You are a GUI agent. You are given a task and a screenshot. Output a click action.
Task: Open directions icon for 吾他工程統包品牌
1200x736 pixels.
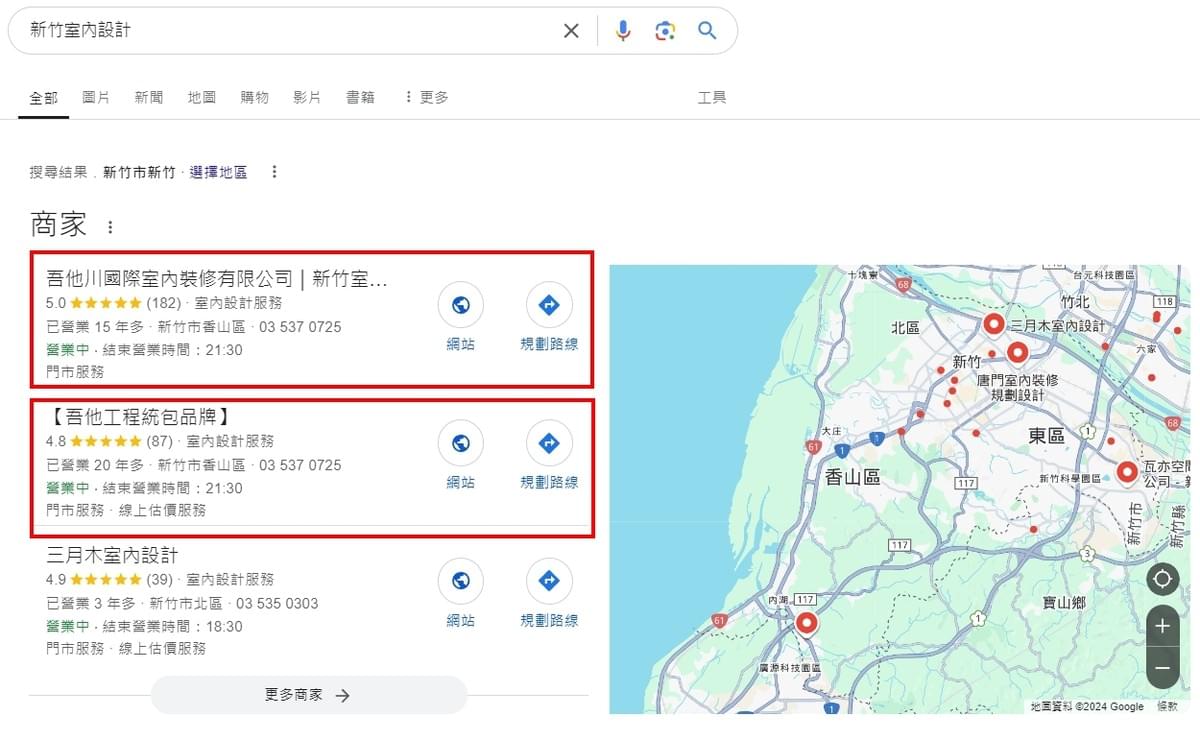click(549, 443)
